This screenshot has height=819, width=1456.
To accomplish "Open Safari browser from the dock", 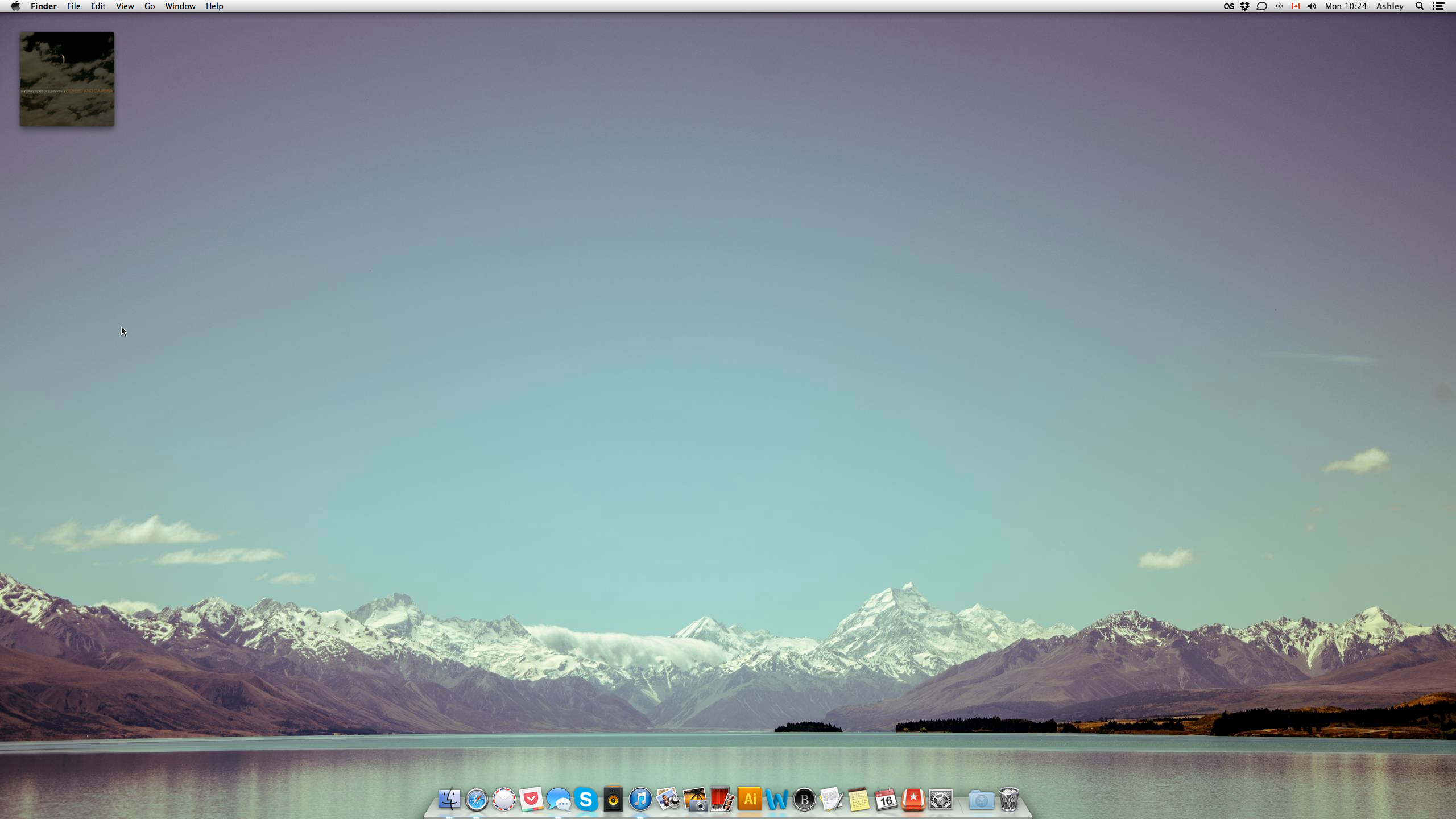I will click(x=477, y=800).
